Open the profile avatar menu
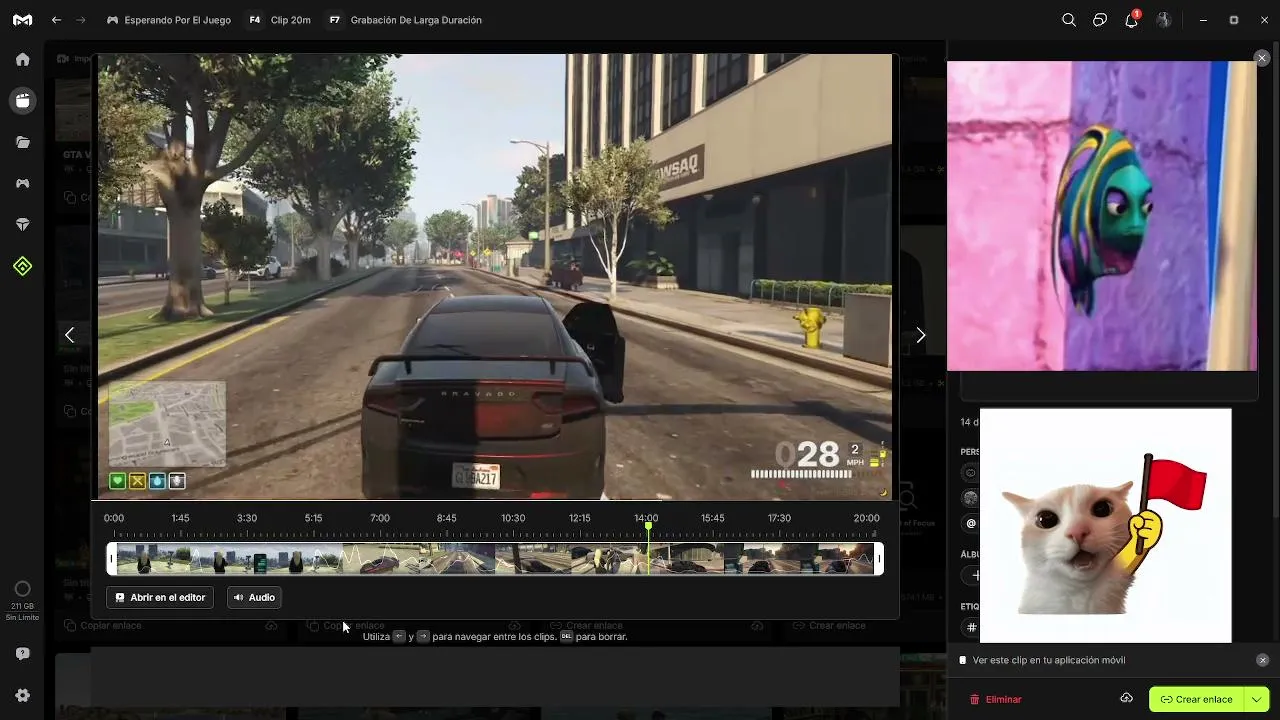The height and width of the screenshot is (720, 1280). 1164,20
